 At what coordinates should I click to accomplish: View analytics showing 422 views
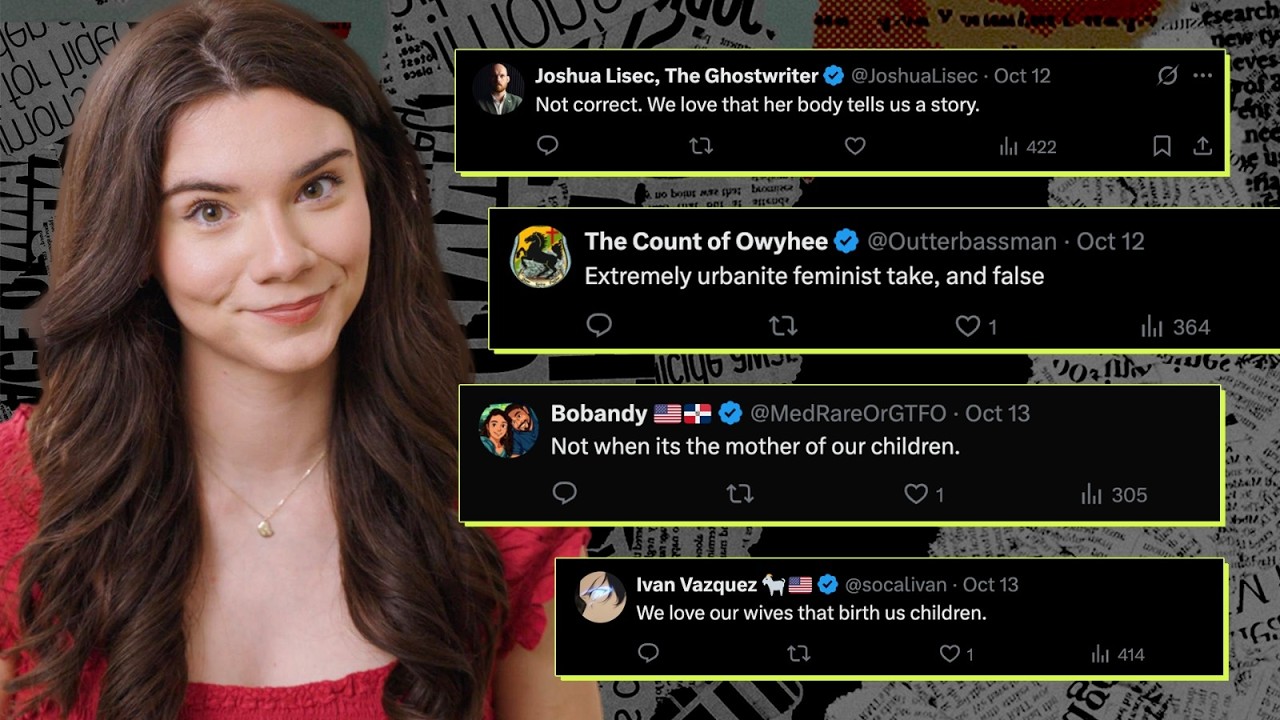click(1028, 147)
